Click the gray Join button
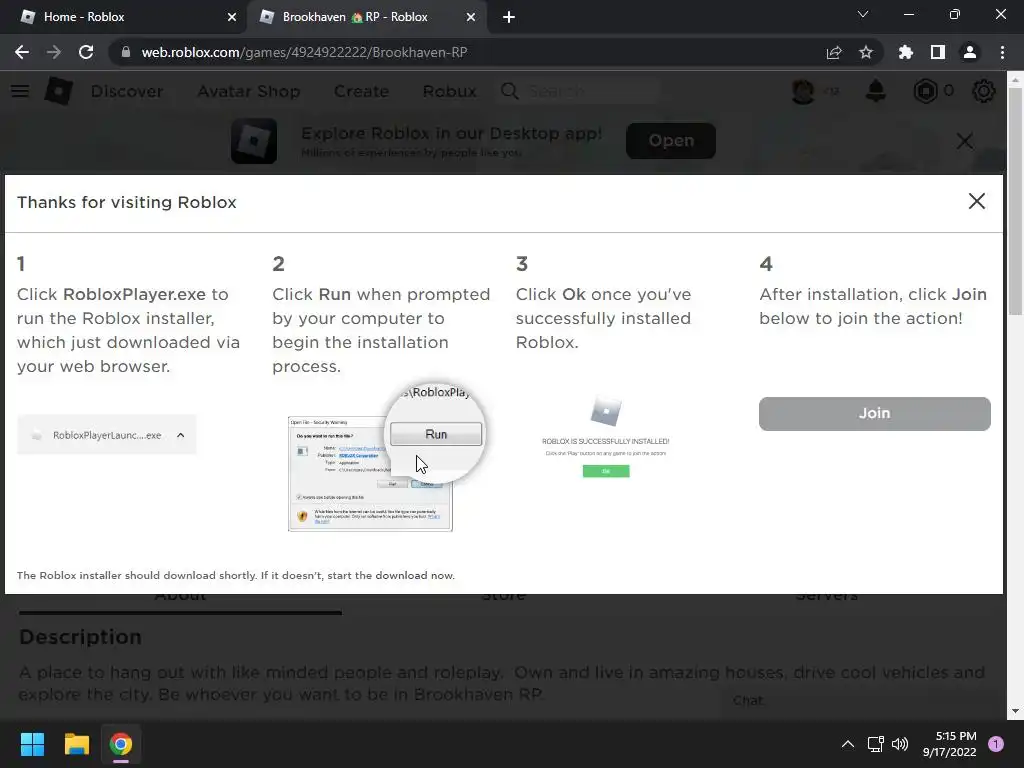 click(x=874, y=413)
